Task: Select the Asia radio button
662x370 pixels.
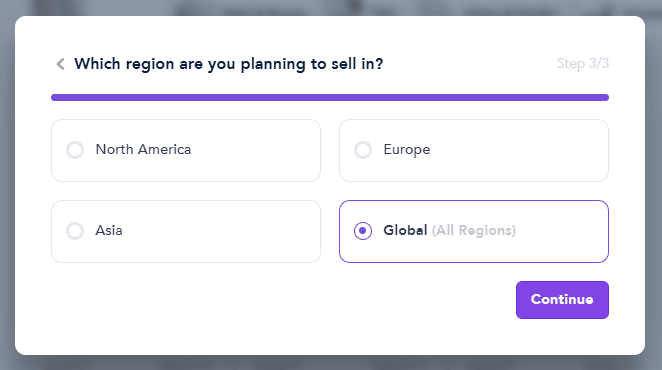Action: tap(75, 231)
